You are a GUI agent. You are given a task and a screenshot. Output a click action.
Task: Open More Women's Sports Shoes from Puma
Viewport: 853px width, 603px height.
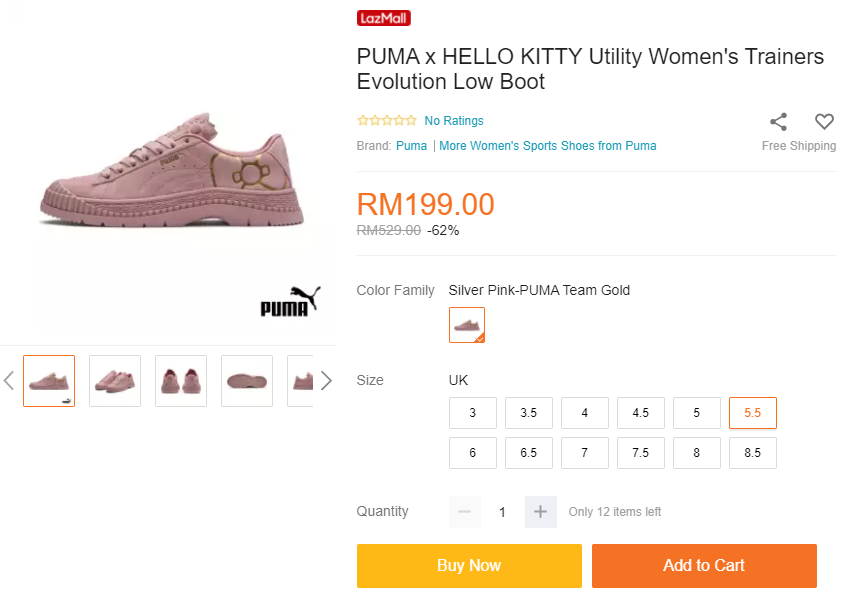[548, 146]
